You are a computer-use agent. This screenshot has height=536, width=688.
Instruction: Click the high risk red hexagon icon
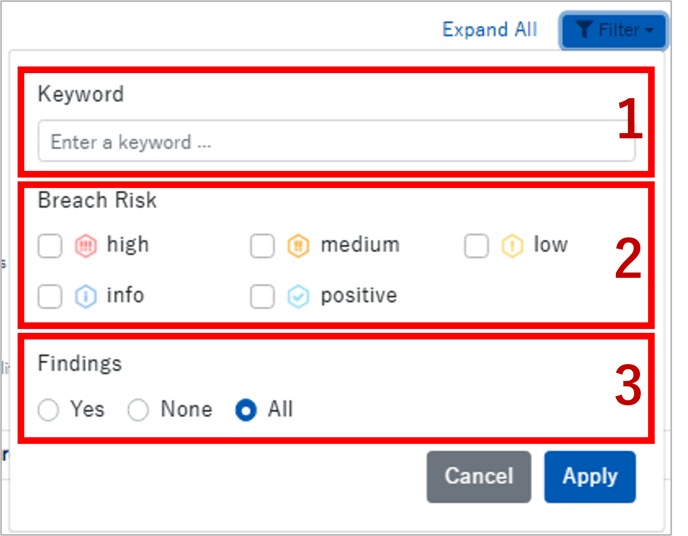[86, 245]
